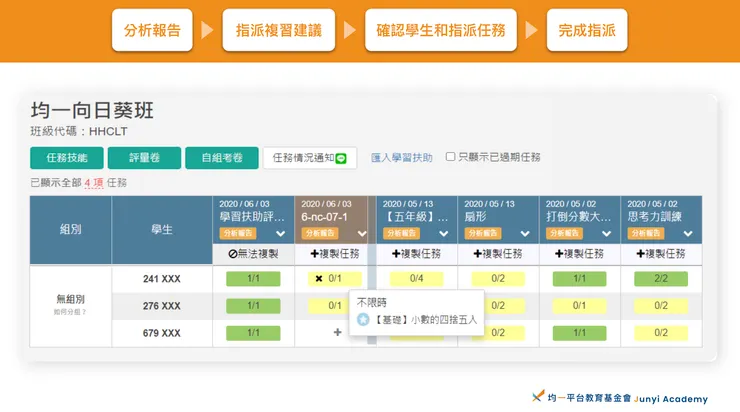Select 679 XXX 1/1 in 打倒分數大 column
The height and width of the screenshot is (412, 740).
(x=580, y=333)
